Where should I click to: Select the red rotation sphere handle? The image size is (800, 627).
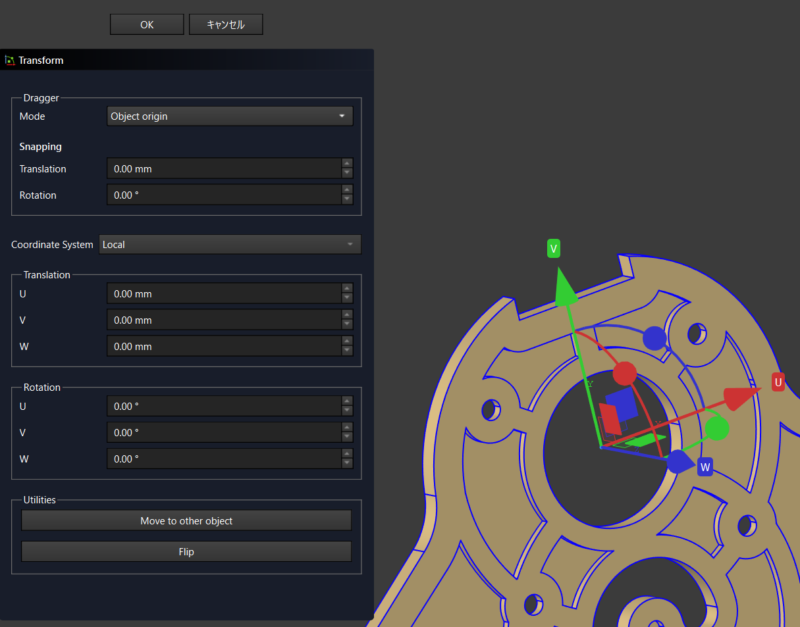coord(624,374)
